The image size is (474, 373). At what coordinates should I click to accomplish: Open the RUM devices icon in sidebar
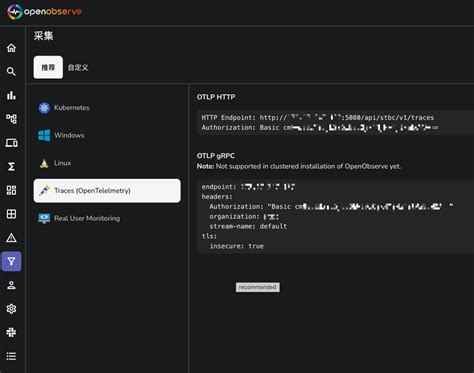pos(11,143)
